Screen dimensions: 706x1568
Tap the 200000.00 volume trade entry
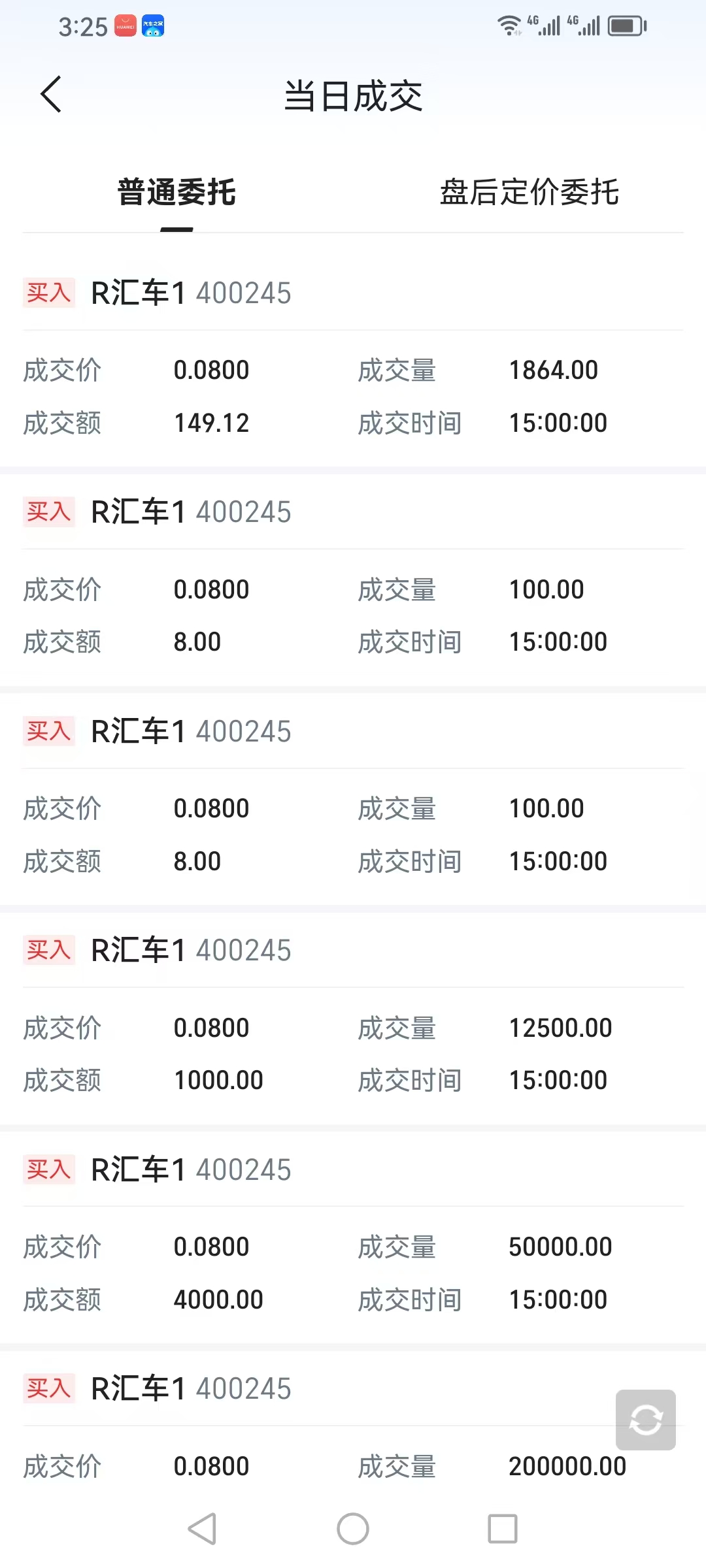pyautogui.click(x=567, y=1466)
